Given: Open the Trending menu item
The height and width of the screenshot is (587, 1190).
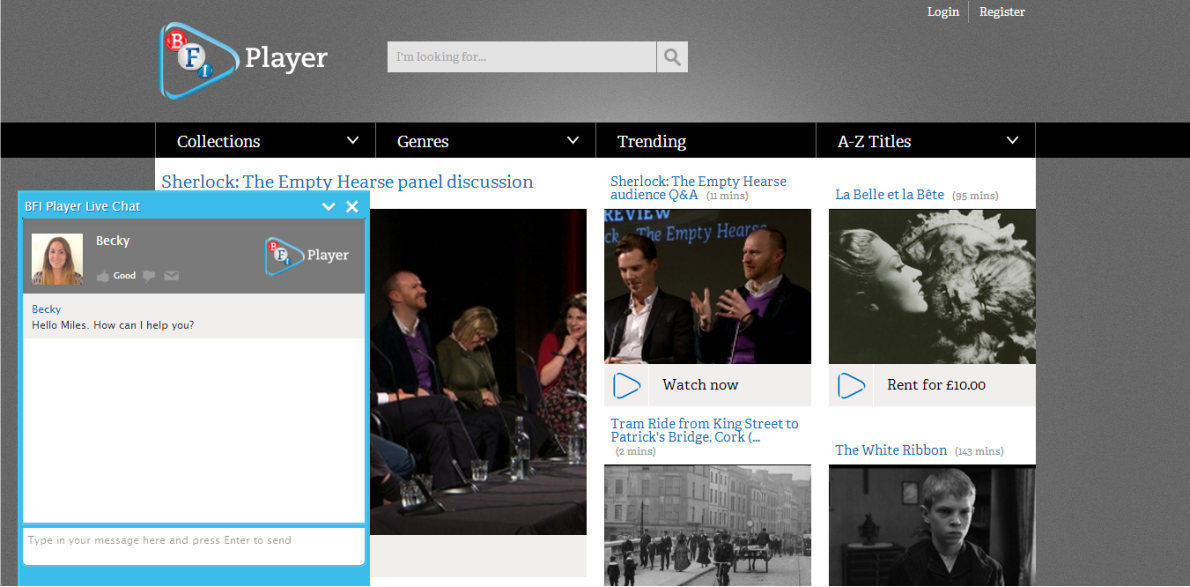Looking at the screenshot, I should point(706,140).
